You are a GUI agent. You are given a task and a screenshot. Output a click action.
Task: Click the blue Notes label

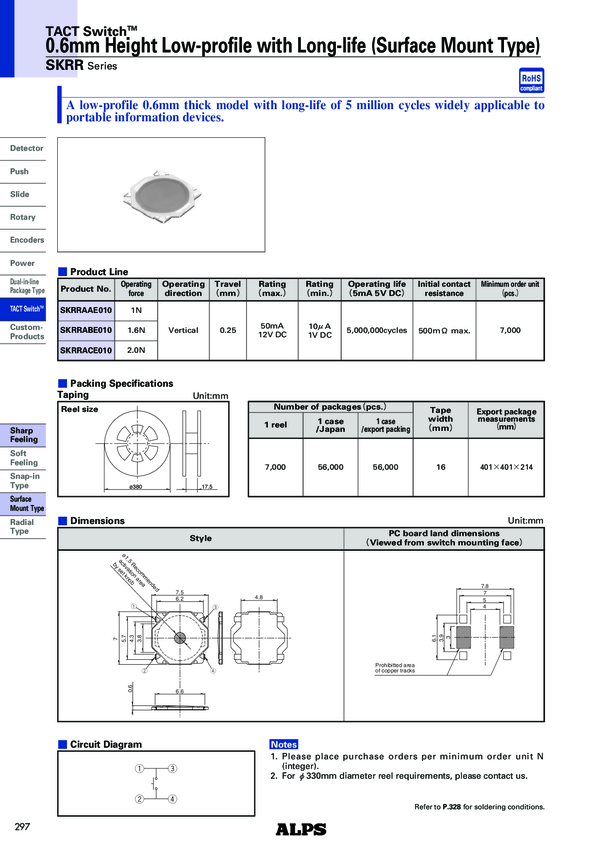point(284,745)
